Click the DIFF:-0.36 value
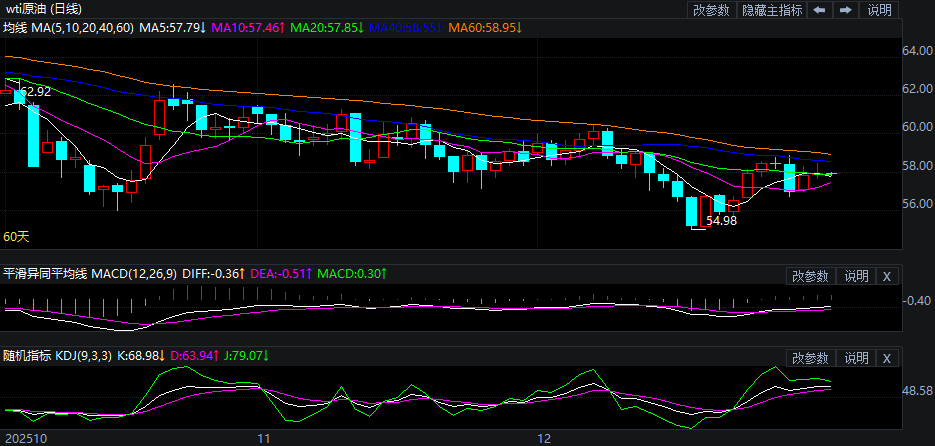Viewport: 935px width, 446px height. pyautogui.click(x=213, y=274)
